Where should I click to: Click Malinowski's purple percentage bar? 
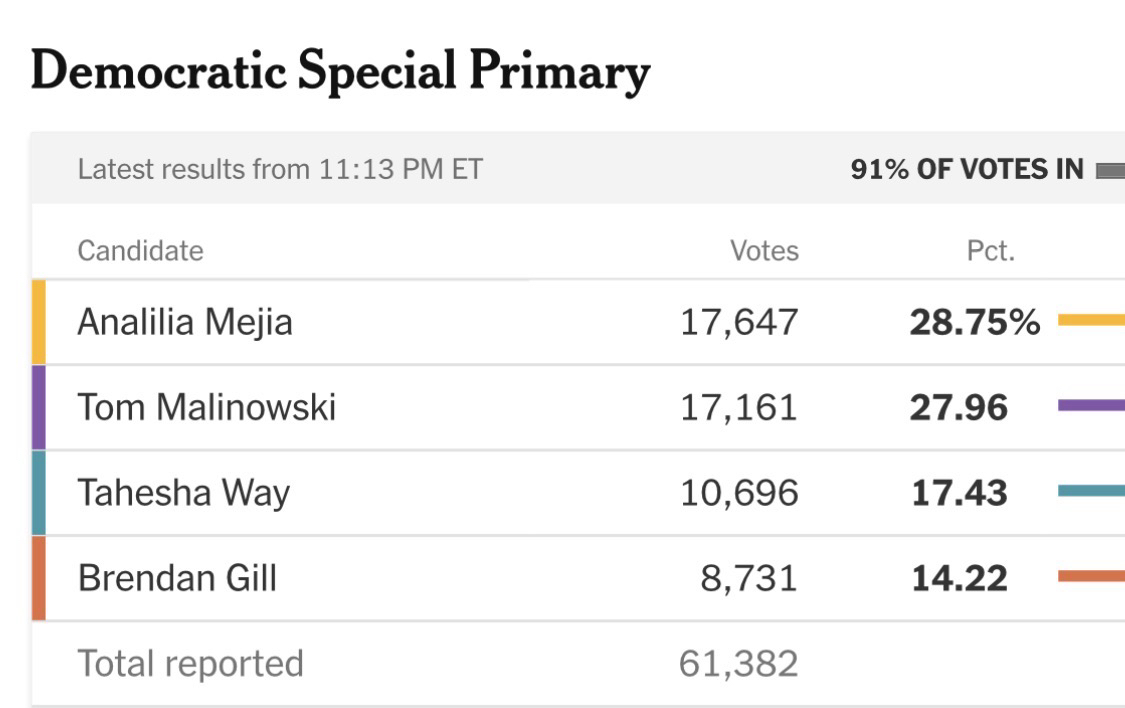1091,406
